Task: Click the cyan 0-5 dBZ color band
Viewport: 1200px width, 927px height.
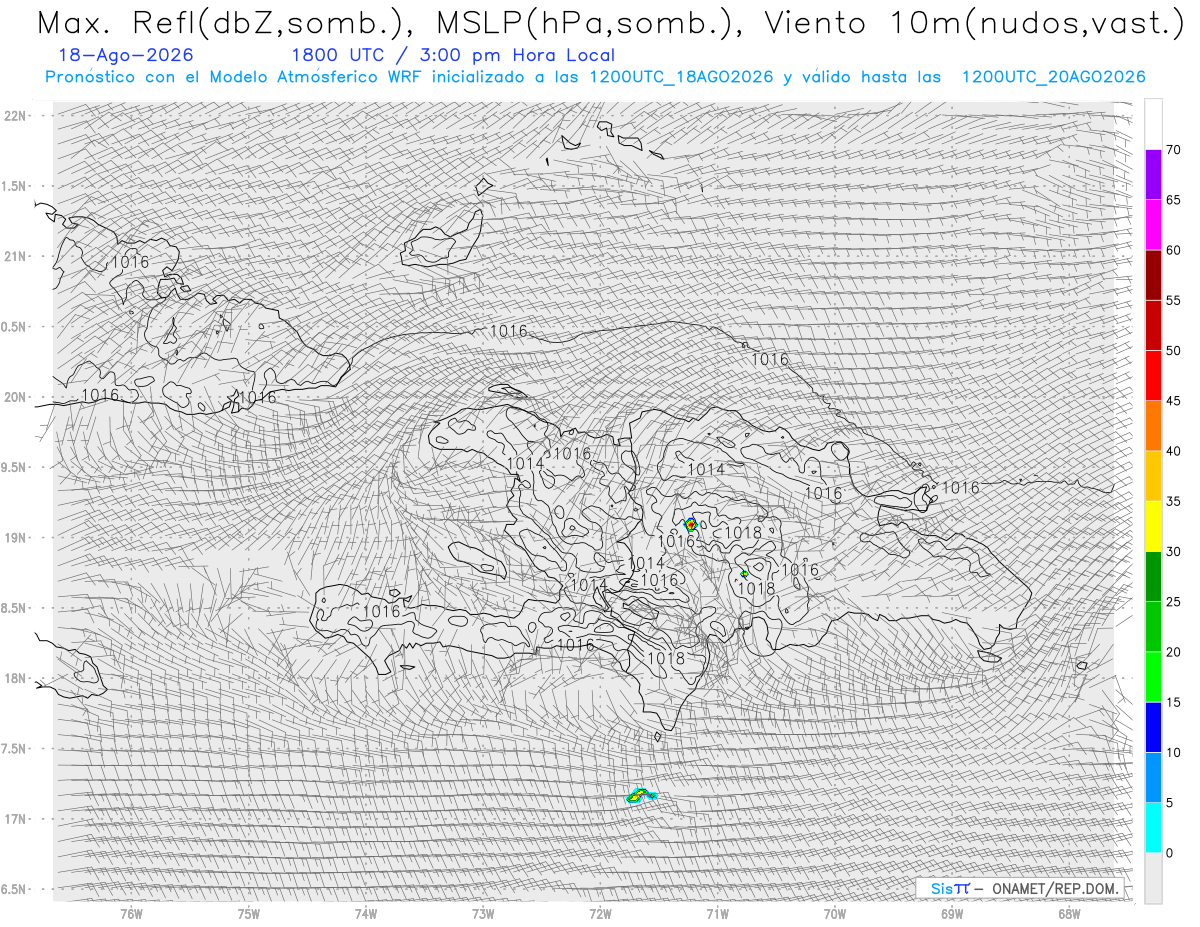Action: (x=1153, y=827)
